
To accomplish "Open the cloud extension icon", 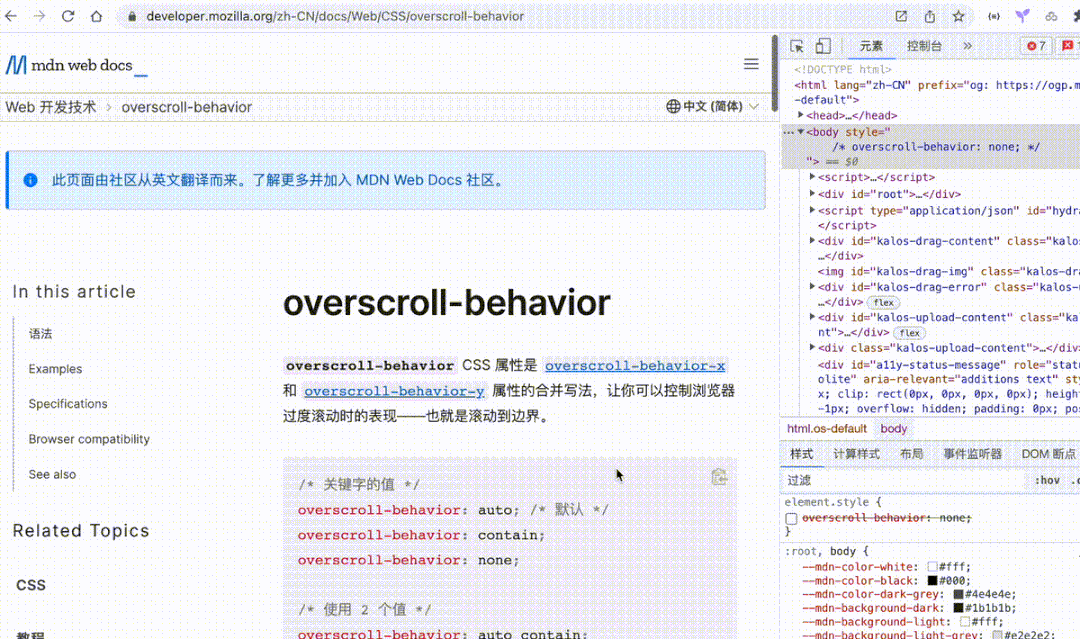I will point(1051,16).
